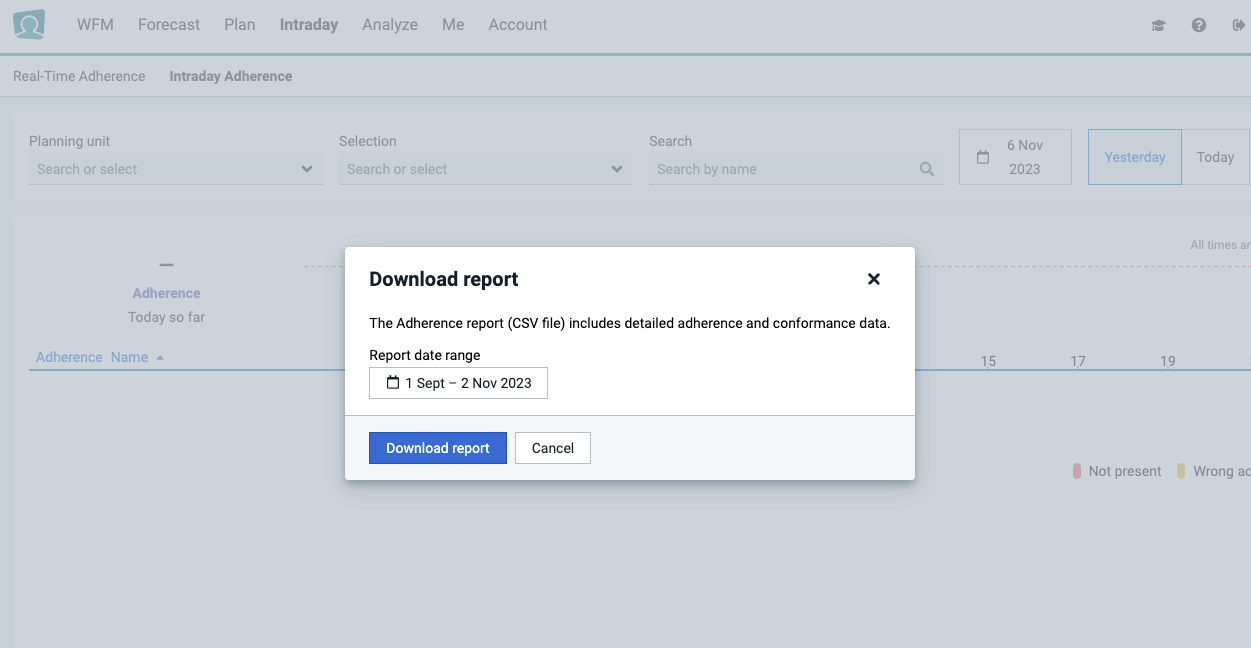Open the report date range selector
Screen dimensions: 1251x648
point(458,382)
